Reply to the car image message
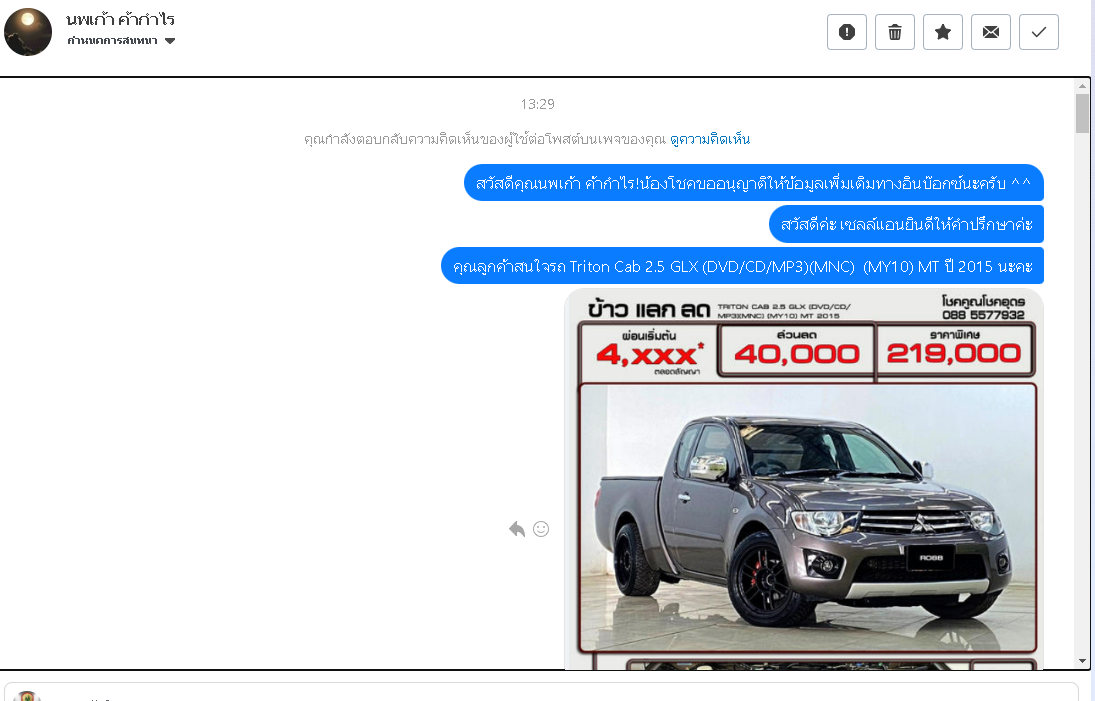This screenshot has width=1095, height=701. [x=517, y=529]
